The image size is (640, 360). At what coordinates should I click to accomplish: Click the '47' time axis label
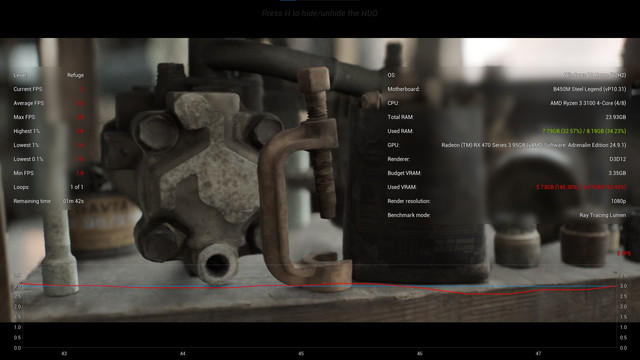pyautogui.click(x=538, y=353)
